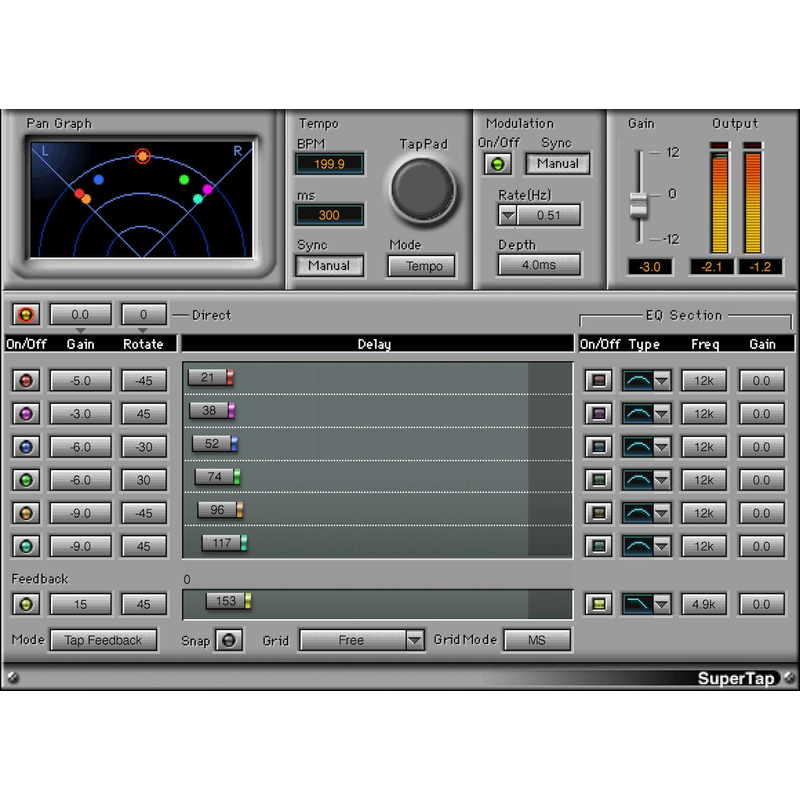Image resolution: width=800 pixels, height=800 pixels.
Task: Click the orange marker in the Pan Graph
Action: [x=141, y=157]
